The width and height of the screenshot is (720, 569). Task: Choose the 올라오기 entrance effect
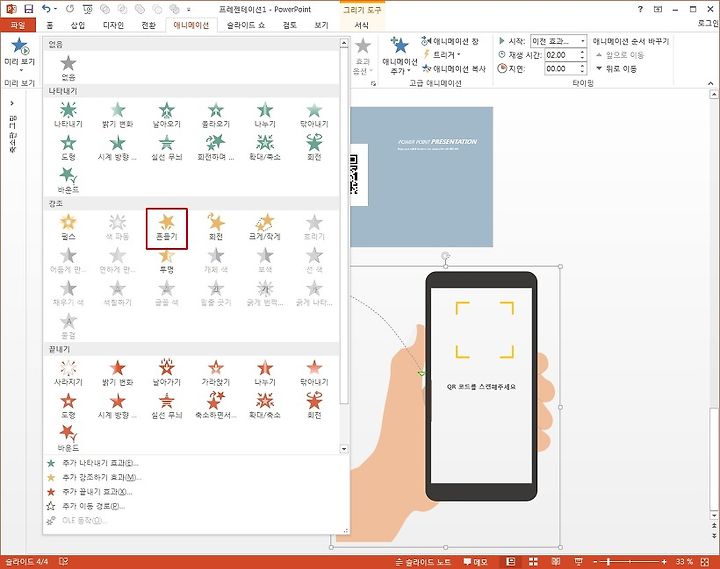click(x=216, y=115)
